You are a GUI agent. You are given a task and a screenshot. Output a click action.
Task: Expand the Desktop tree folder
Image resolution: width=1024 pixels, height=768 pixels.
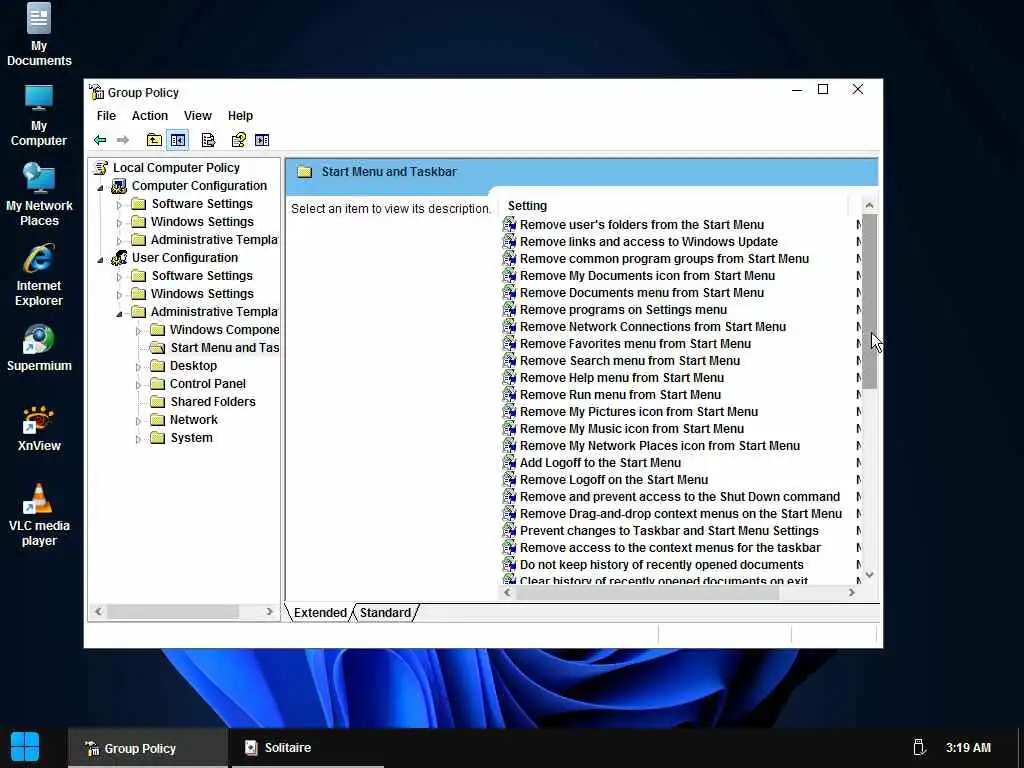(x=138, y=367)
